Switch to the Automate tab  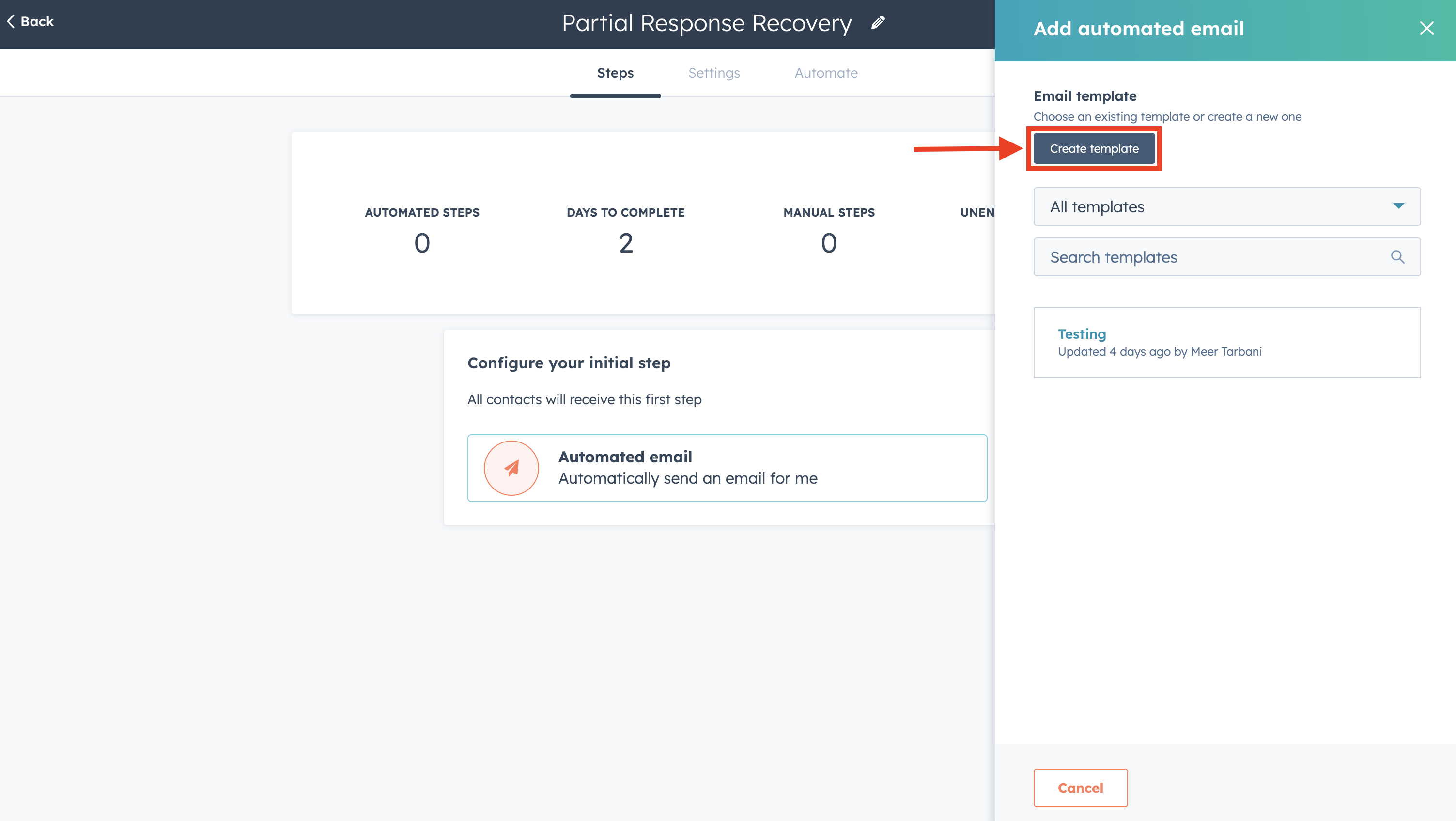pos(826,73)
